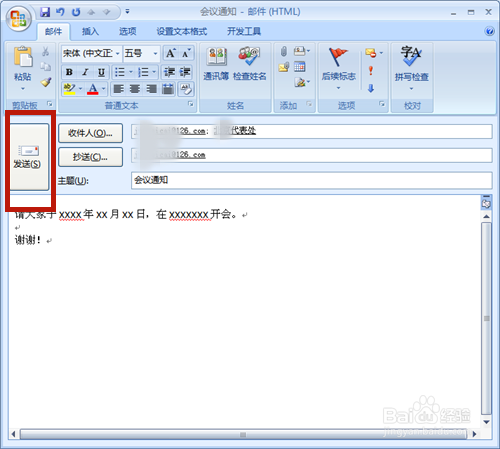Screen dimensions: 500x449
Task: Apply yellow text highlight color
Action: click(x=69, y=89)
